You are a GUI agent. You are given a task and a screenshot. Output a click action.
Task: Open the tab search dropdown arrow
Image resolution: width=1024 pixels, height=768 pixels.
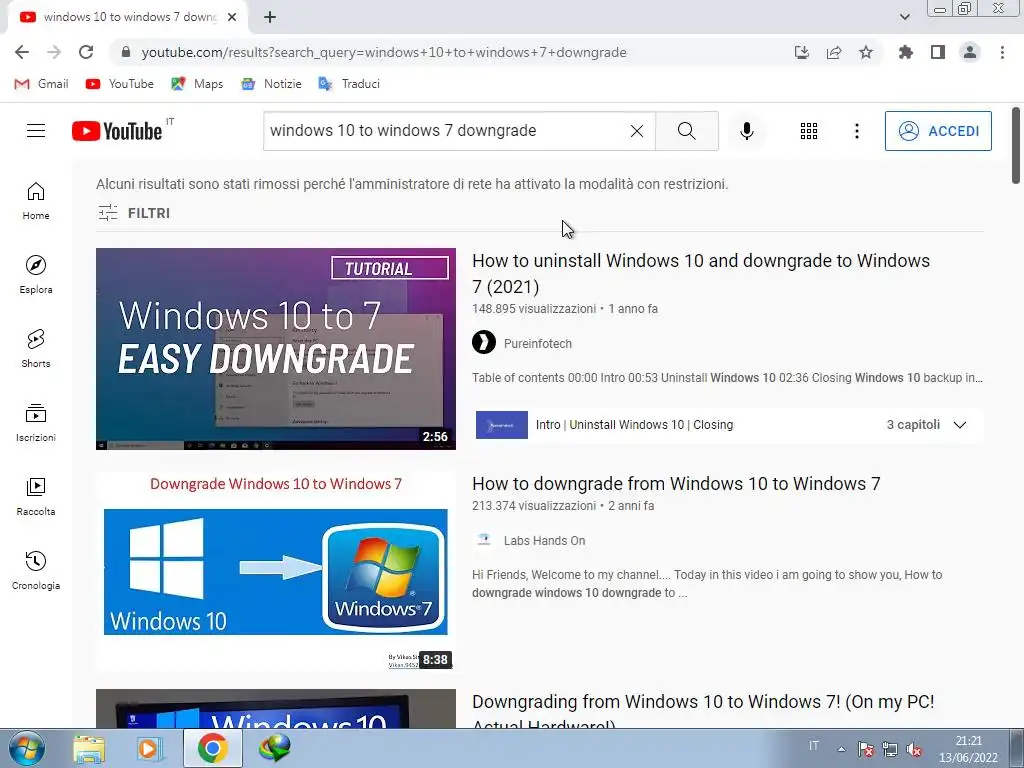pyautogui.click(x=904, y=17)
